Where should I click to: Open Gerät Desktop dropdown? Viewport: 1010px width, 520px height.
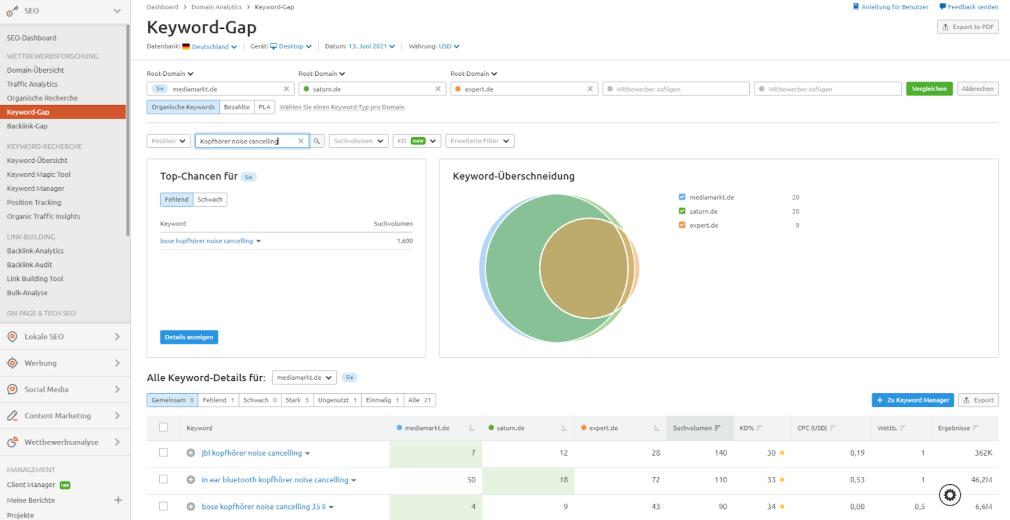(x=291, y=46)
